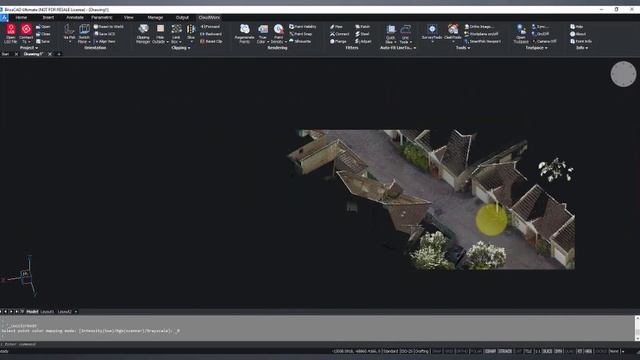Open the Manage ribbon tab

[x=155, y=18]
